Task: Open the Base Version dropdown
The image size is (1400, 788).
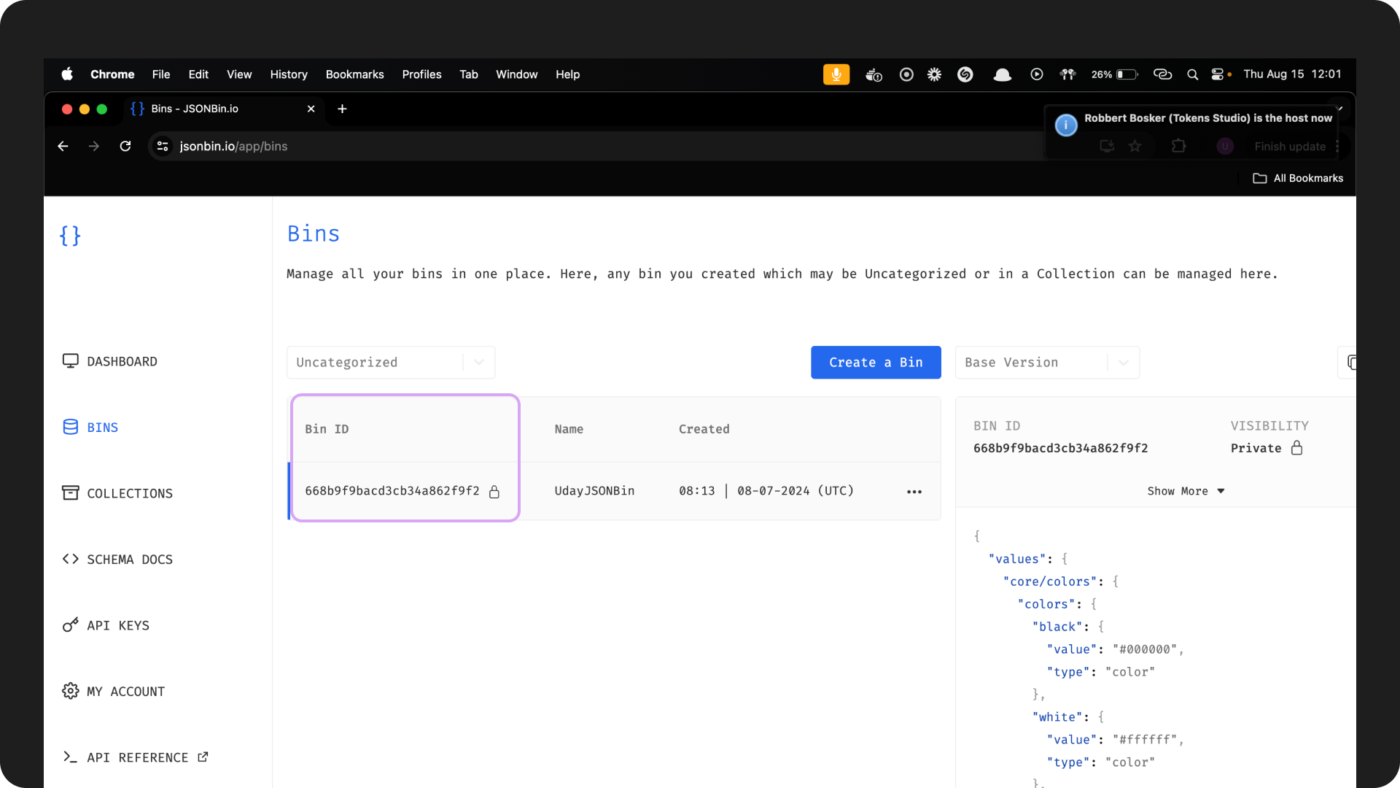Action: pyautogui.click(x=1046, y=362)
